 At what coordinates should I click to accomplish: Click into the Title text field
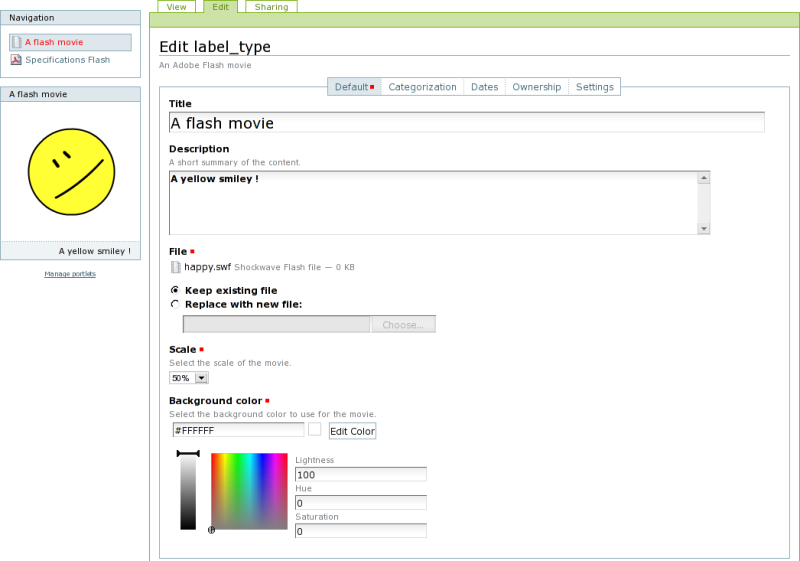pyautogui.click(x=466, y=123)
